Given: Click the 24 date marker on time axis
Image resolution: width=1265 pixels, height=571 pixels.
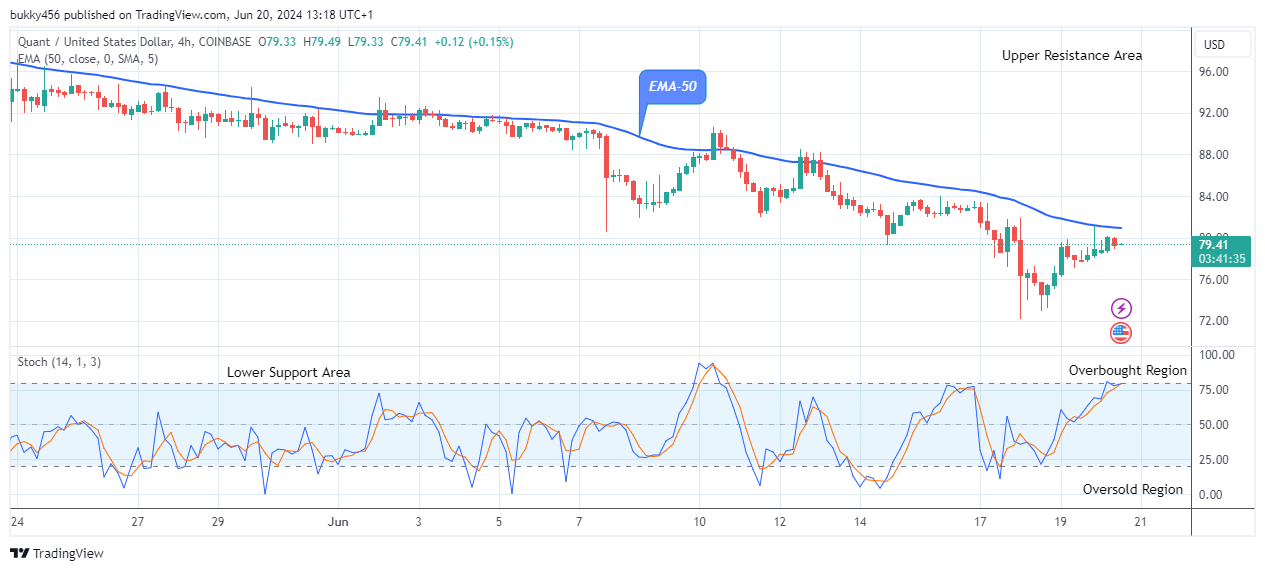Looking at the screenshot, I should (x=17, y=521).
